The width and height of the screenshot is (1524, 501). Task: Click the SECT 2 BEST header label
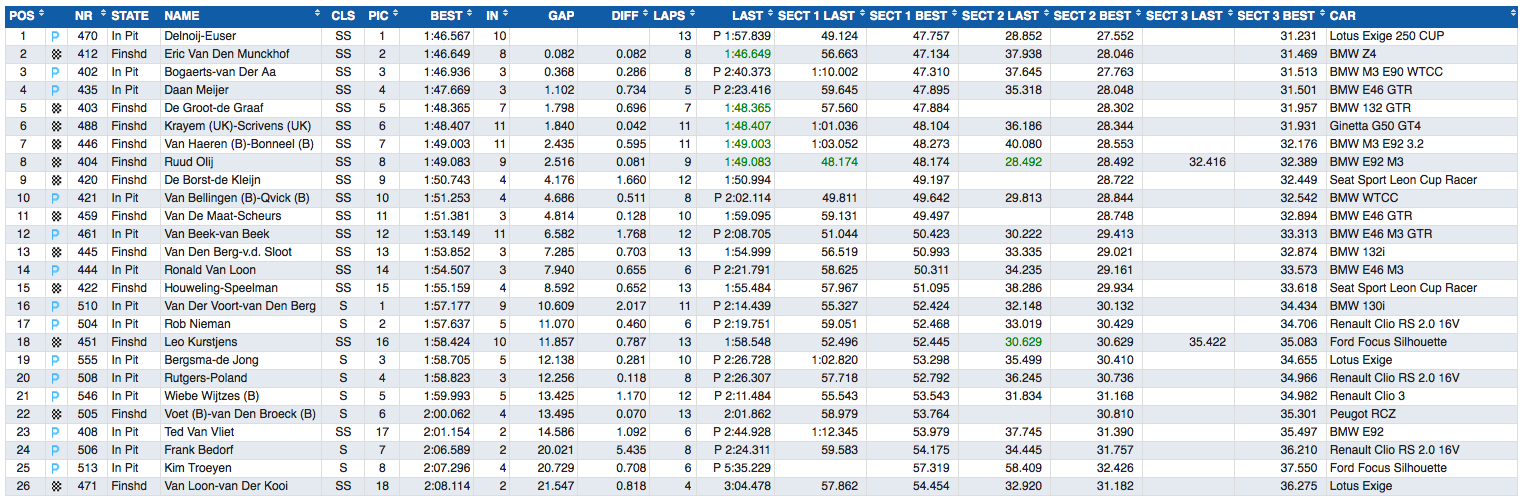pyautogui.click(x=1094, y=16)
